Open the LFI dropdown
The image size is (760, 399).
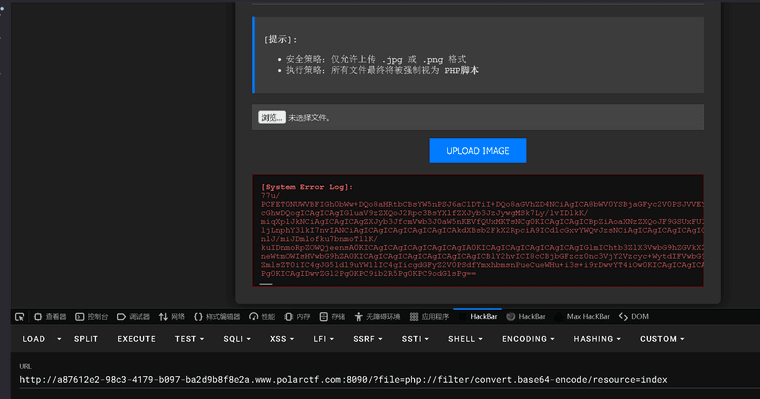point(323,339)
